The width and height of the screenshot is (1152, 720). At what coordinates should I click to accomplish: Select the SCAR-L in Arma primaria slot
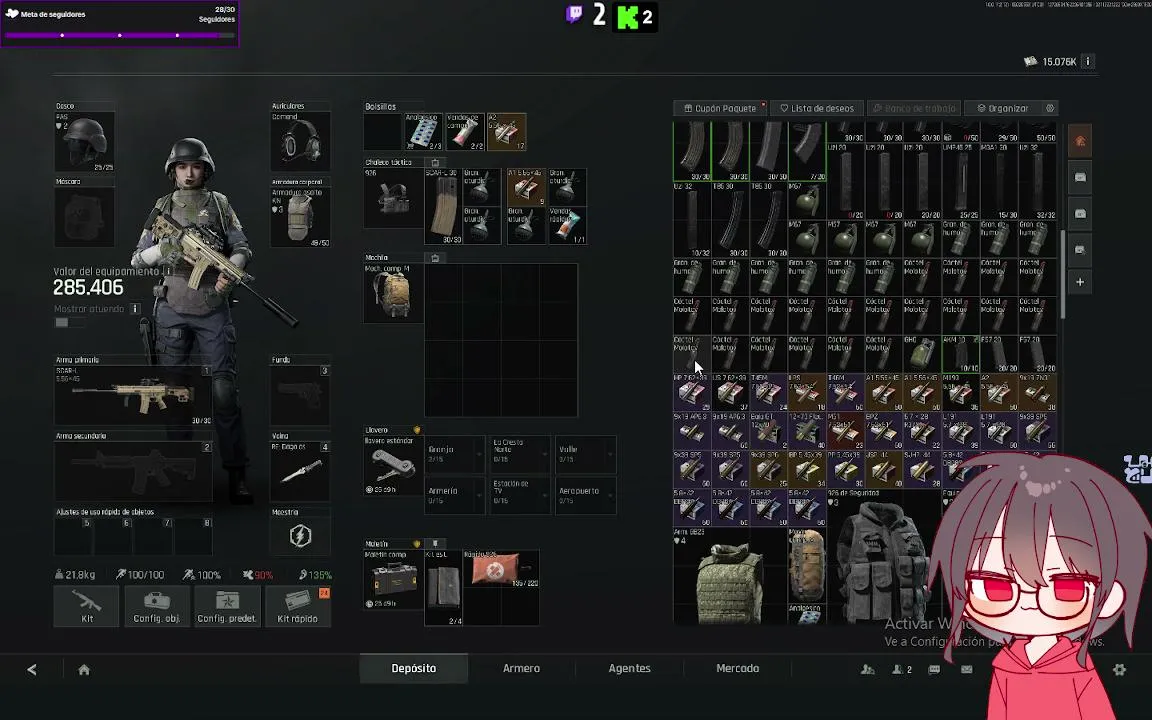(133, 395)
